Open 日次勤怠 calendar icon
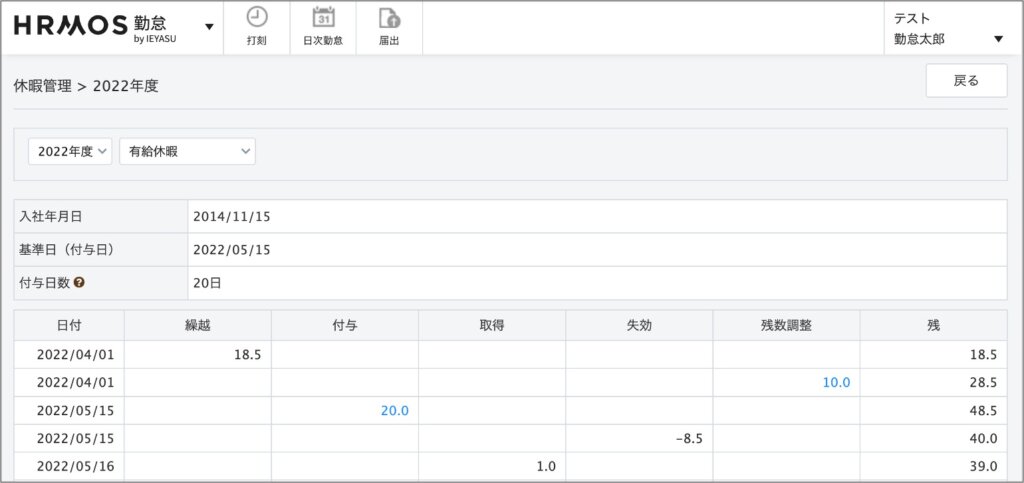This screenshot has width=1024, height=483. pos(323,17)
